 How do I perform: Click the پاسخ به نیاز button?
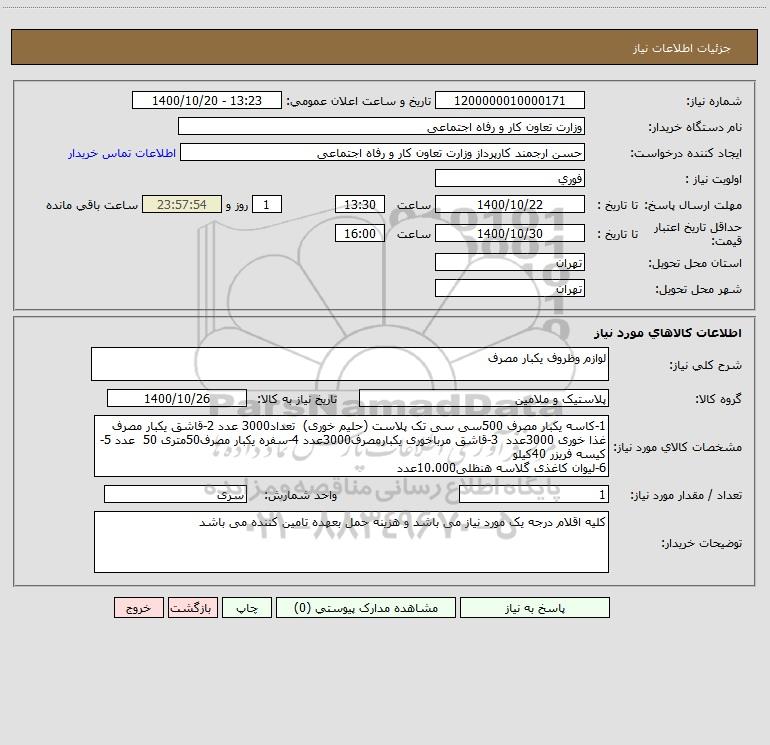[x=534, y=607]
